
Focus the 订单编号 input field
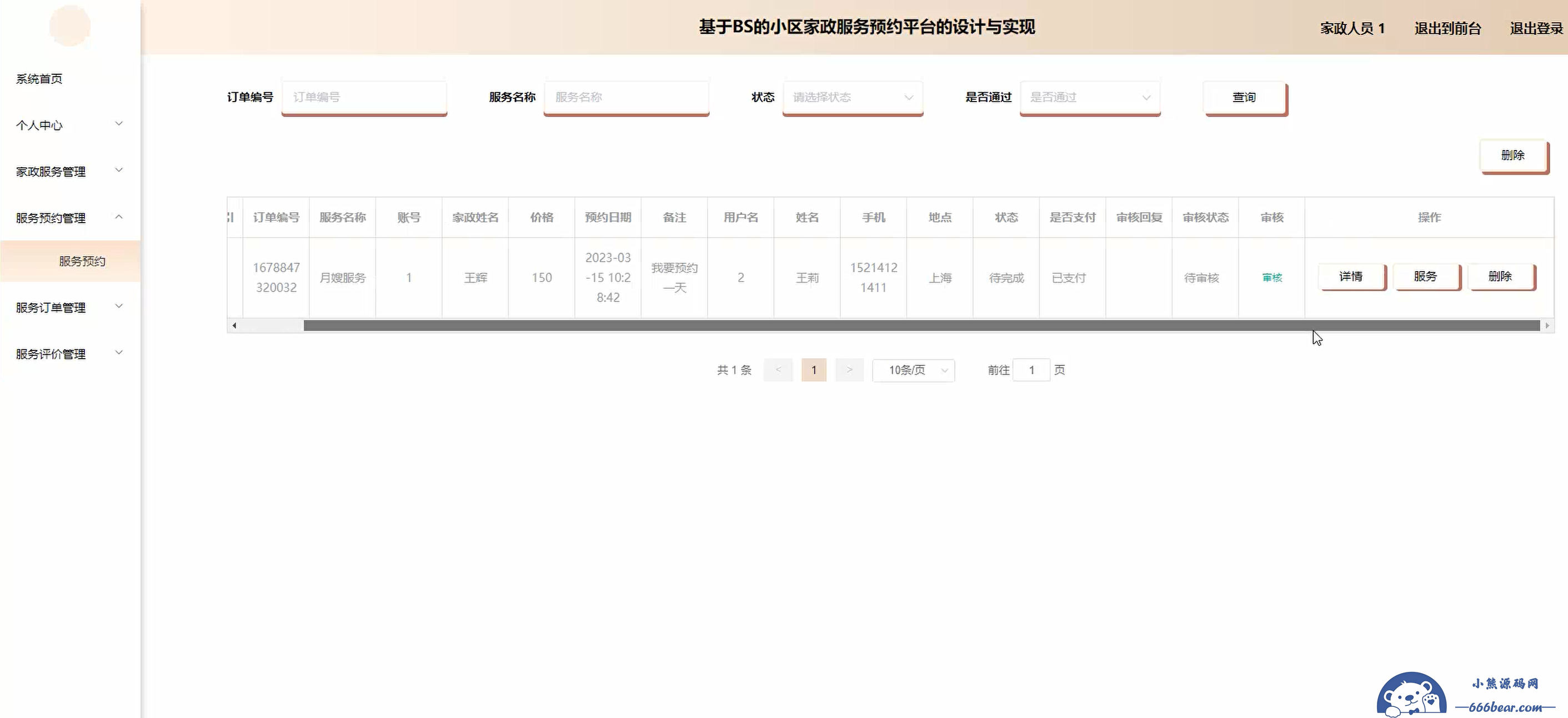pyautogui.click(x=364, y=97)
